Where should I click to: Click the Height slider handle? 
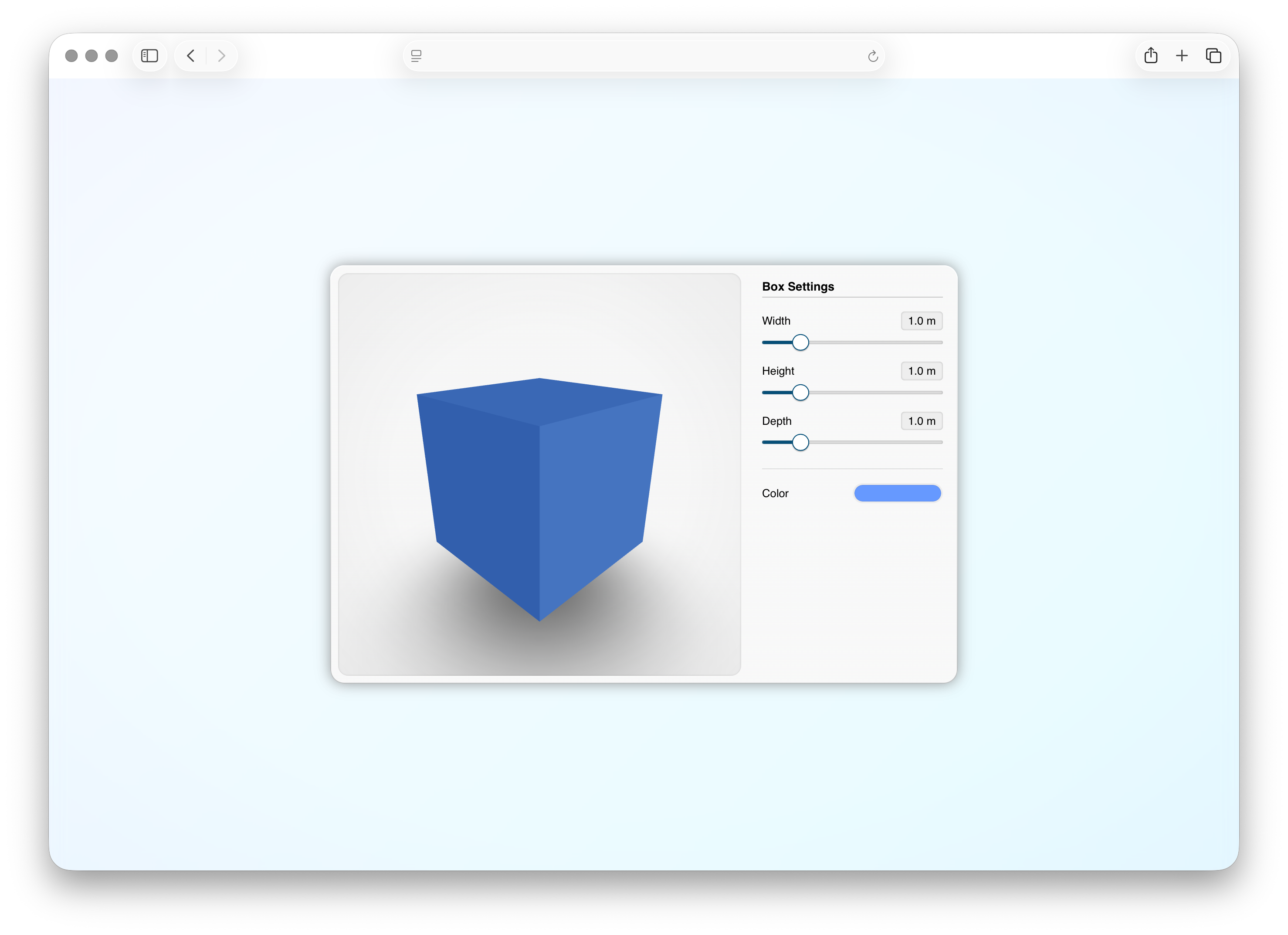click(x=800, y=392)
